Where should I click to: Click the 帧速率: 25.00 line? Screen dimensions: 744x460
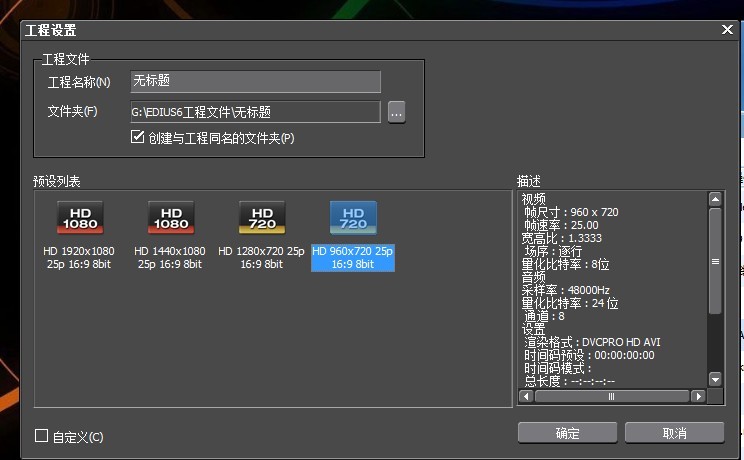561,225
